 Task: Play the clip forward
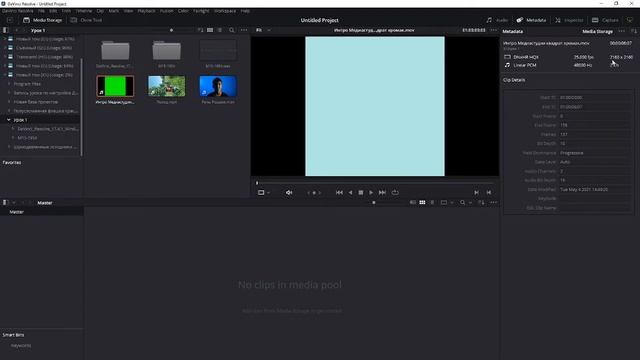[x=371, y=193]
